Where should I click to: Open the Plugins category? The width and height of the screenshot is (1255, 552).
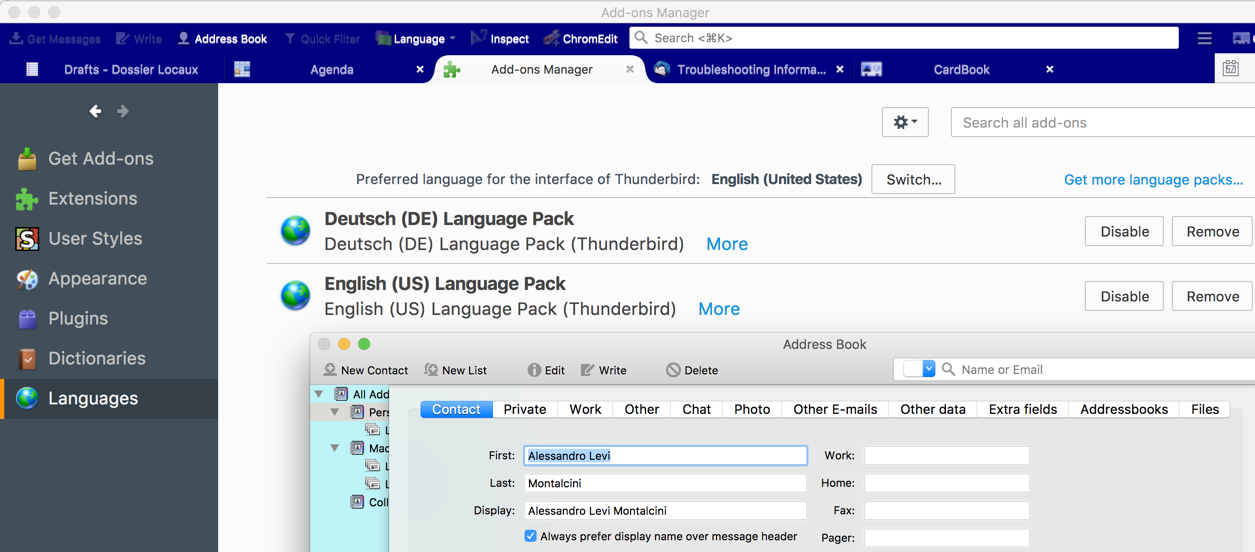[78, 318]
